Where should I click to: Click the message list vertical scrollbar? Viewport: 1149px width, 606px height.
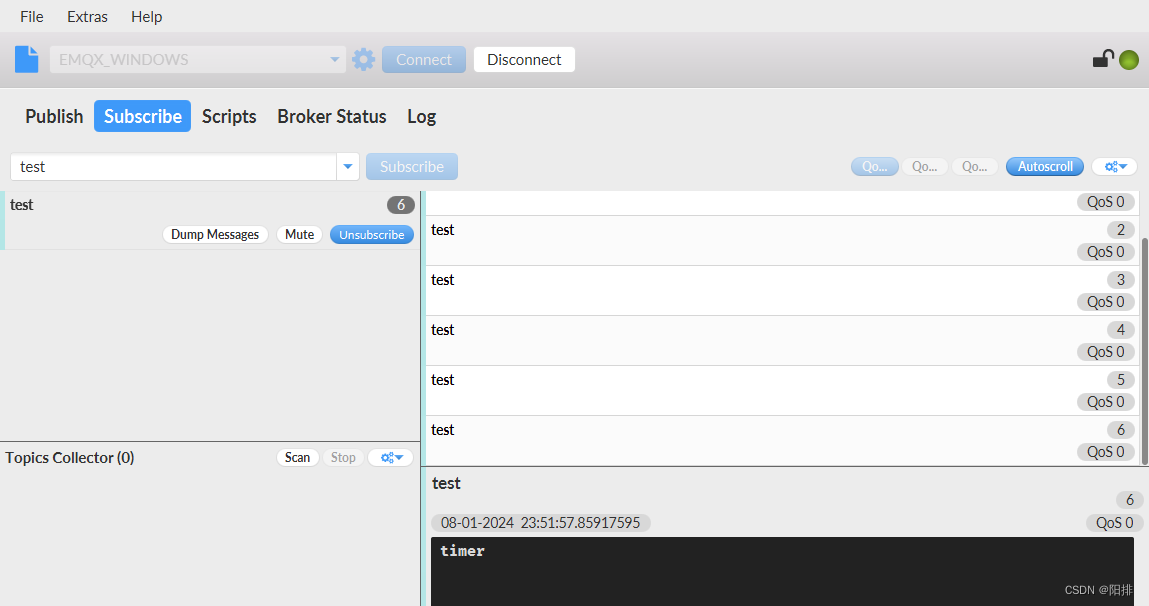coord(1145,350)
